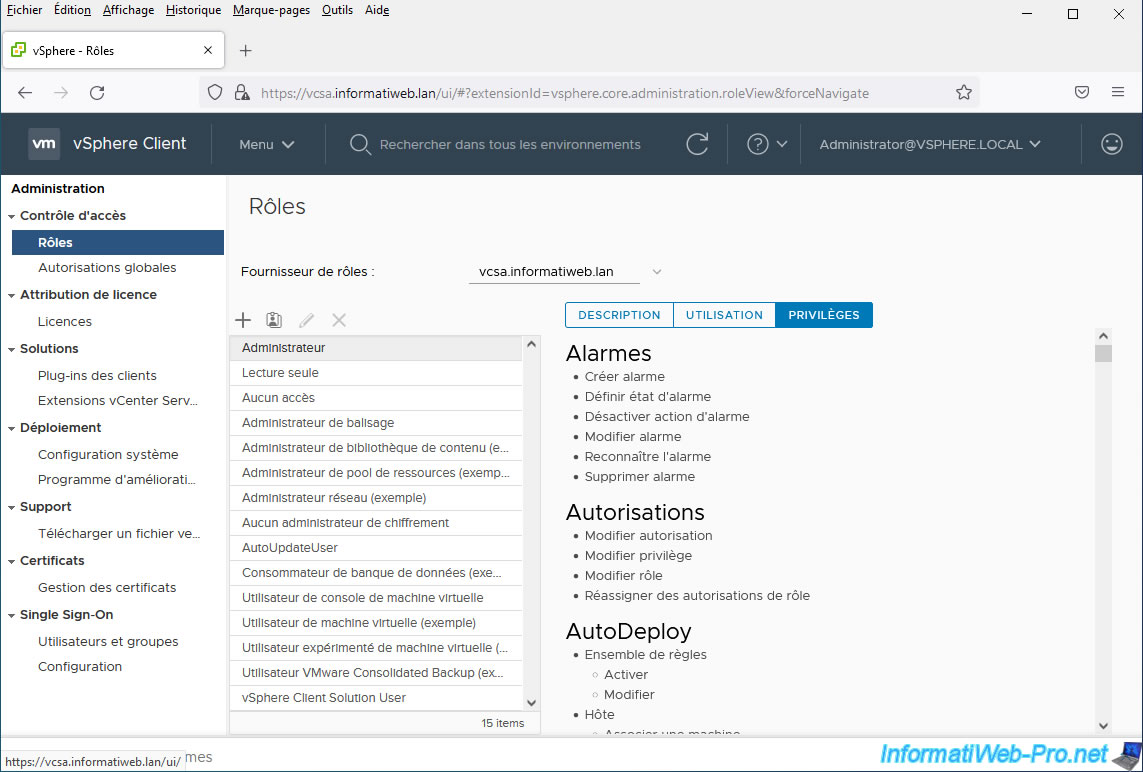Switch to the UTILISATION tab

click(725, 315)
